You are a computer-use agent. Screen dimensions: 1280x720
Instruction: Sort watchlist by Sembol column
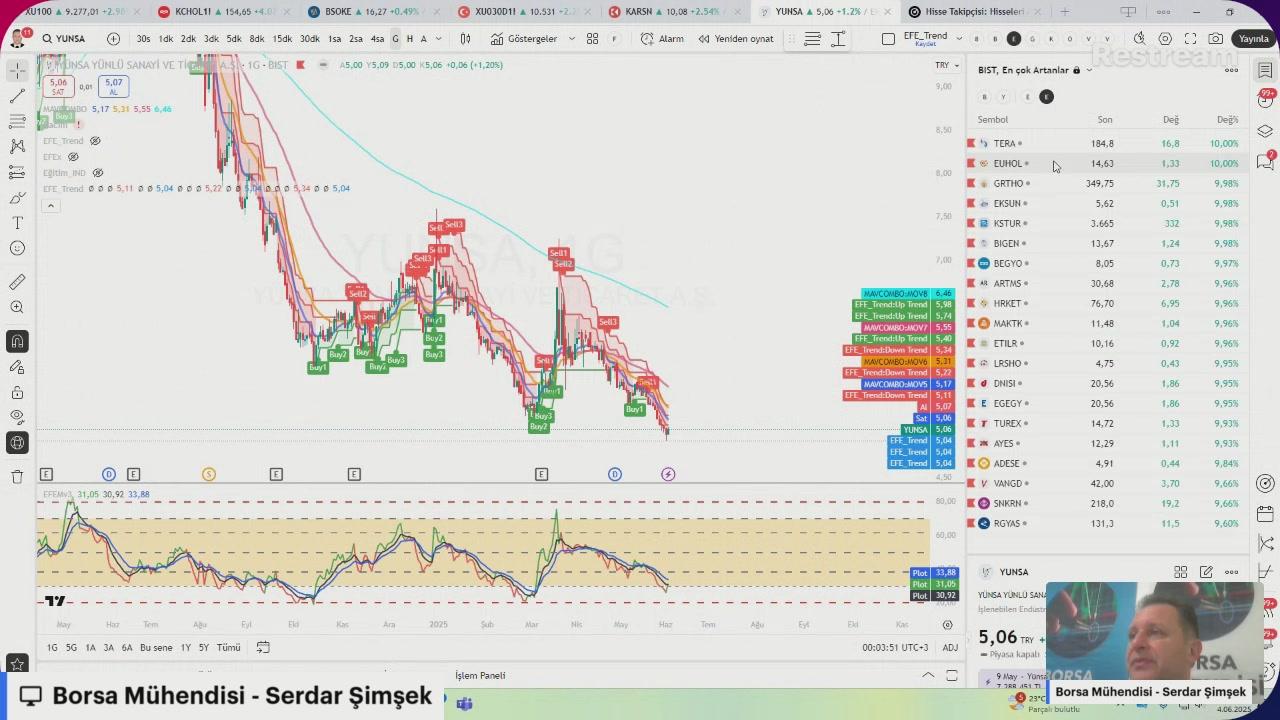pyautogui.click(x=993, y=120)
